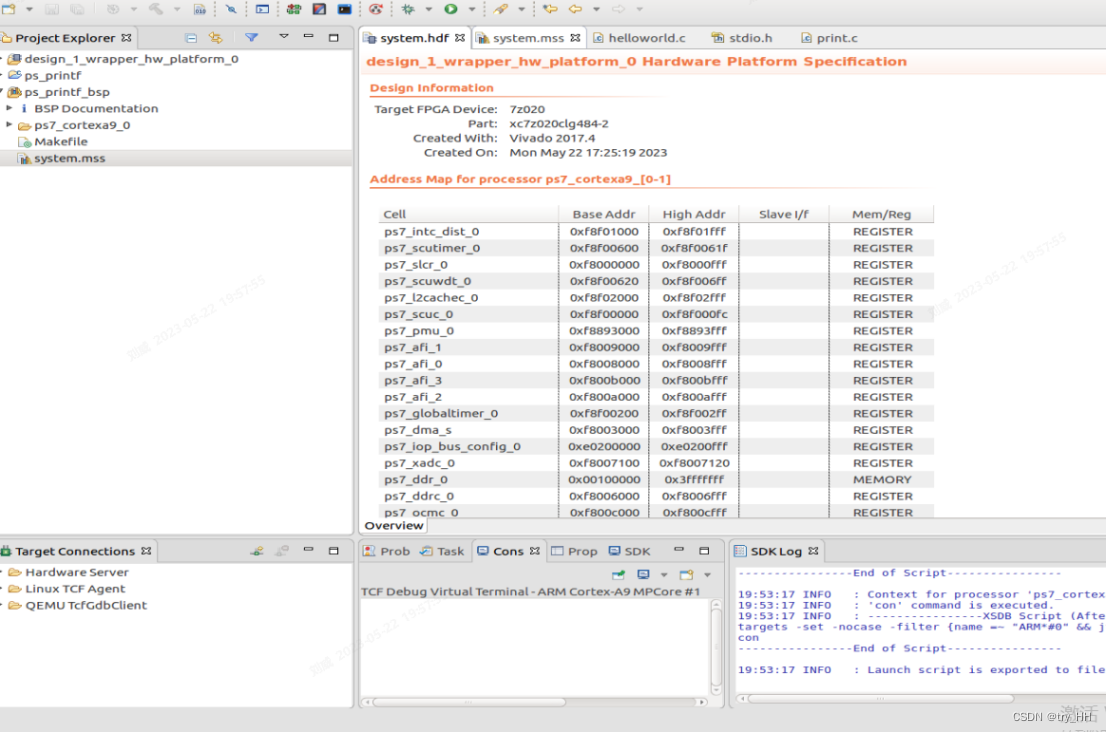Click the red circular target toolbar icon
Viewport: 1106px width, 733px height.
pos(376,9)
